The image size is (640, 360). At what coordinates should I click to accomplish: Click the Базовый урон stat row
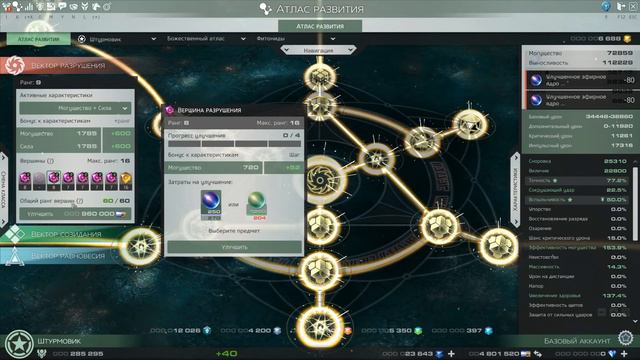(x=580, y=116)
